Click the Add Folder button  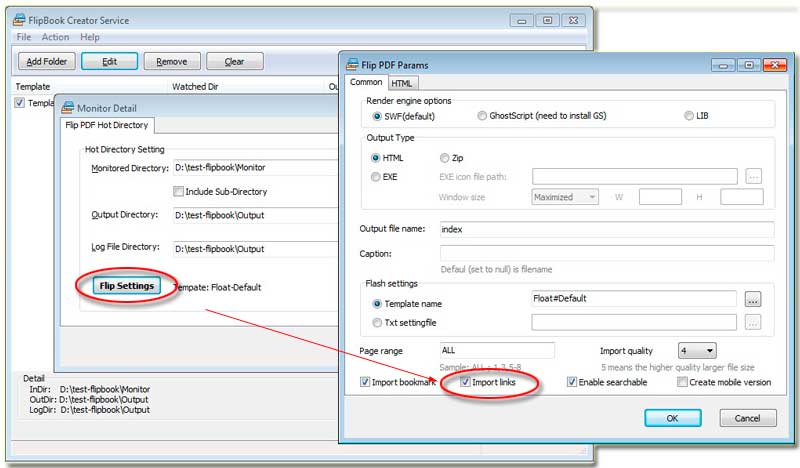(47, 61)
